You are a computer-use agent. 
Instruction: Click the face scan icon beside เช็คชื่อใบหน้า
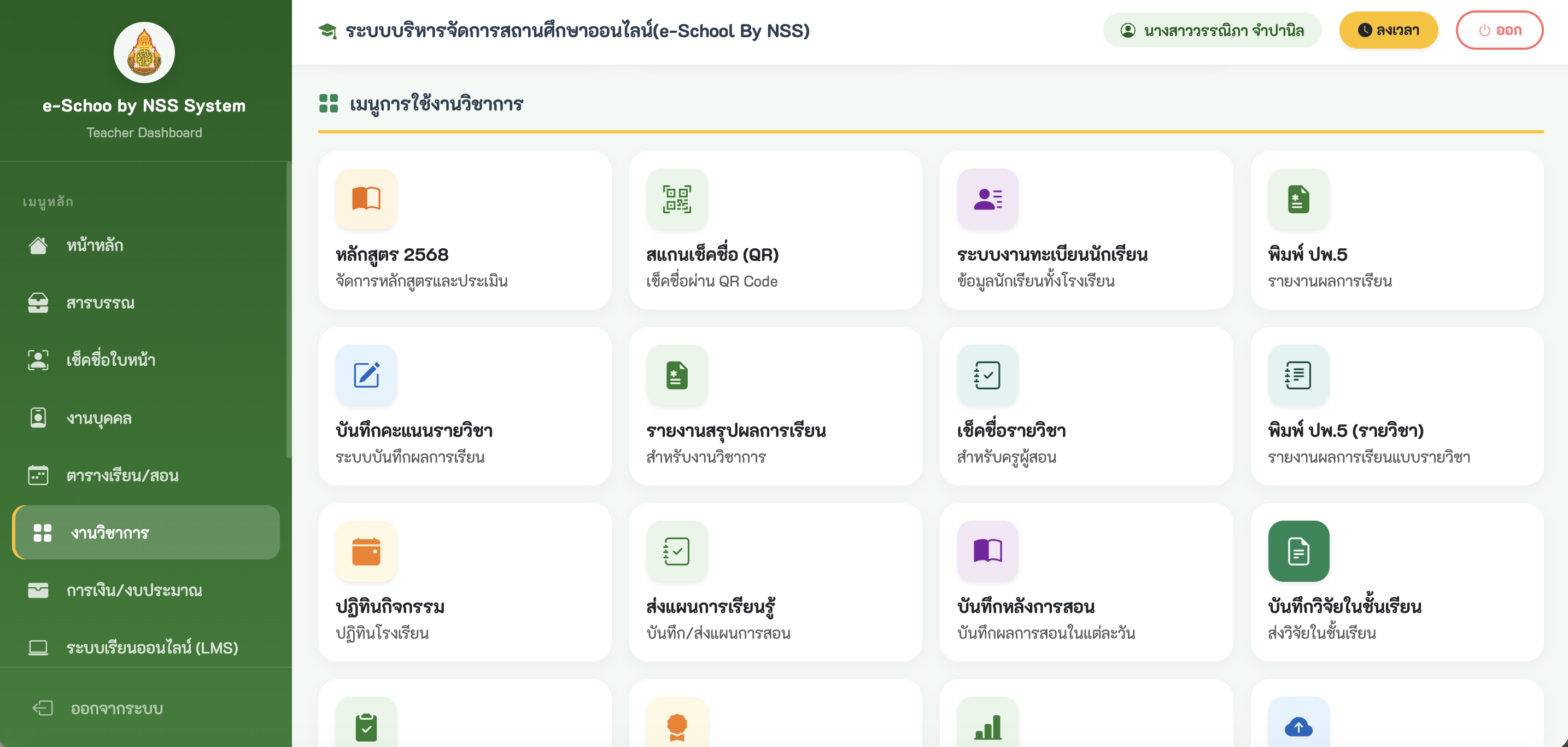point(38,360)
